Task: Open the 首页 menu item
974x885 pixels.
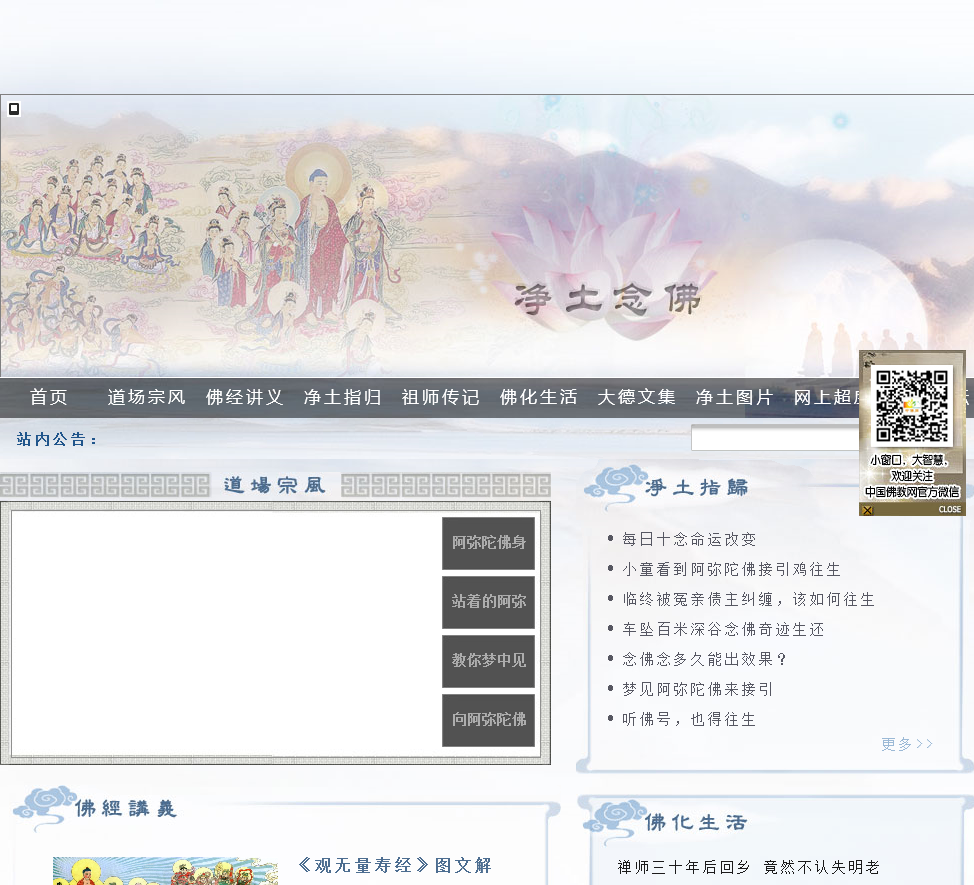Action: [49, 397]
